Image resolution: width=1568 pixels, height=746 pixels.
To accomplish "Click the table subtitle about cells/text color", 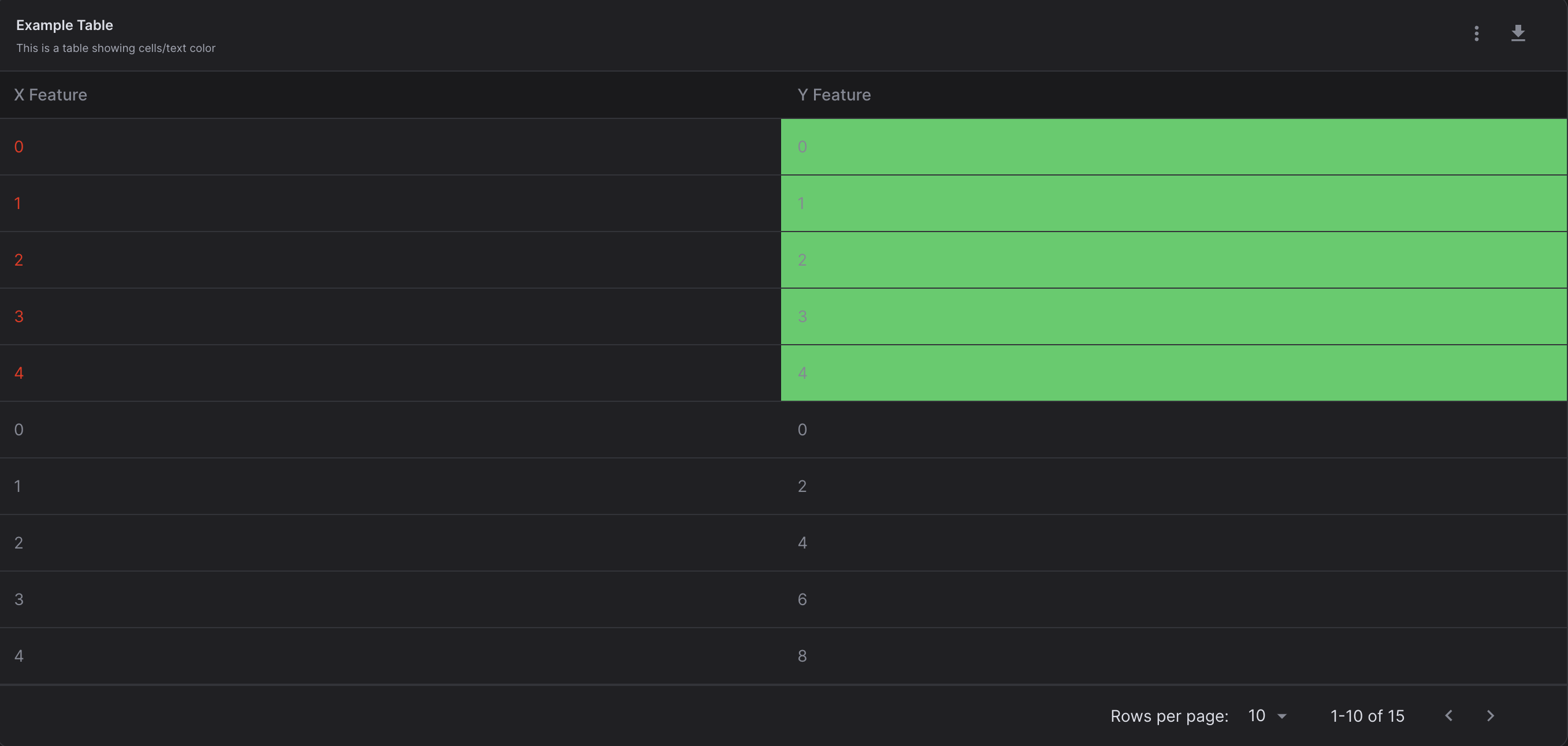I will pos(116,48).
